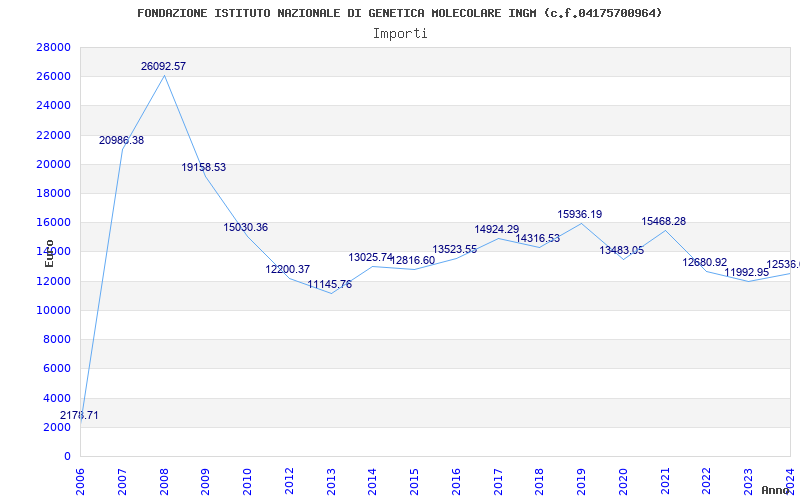Click the x-axis year 2009

coord(206,482)
